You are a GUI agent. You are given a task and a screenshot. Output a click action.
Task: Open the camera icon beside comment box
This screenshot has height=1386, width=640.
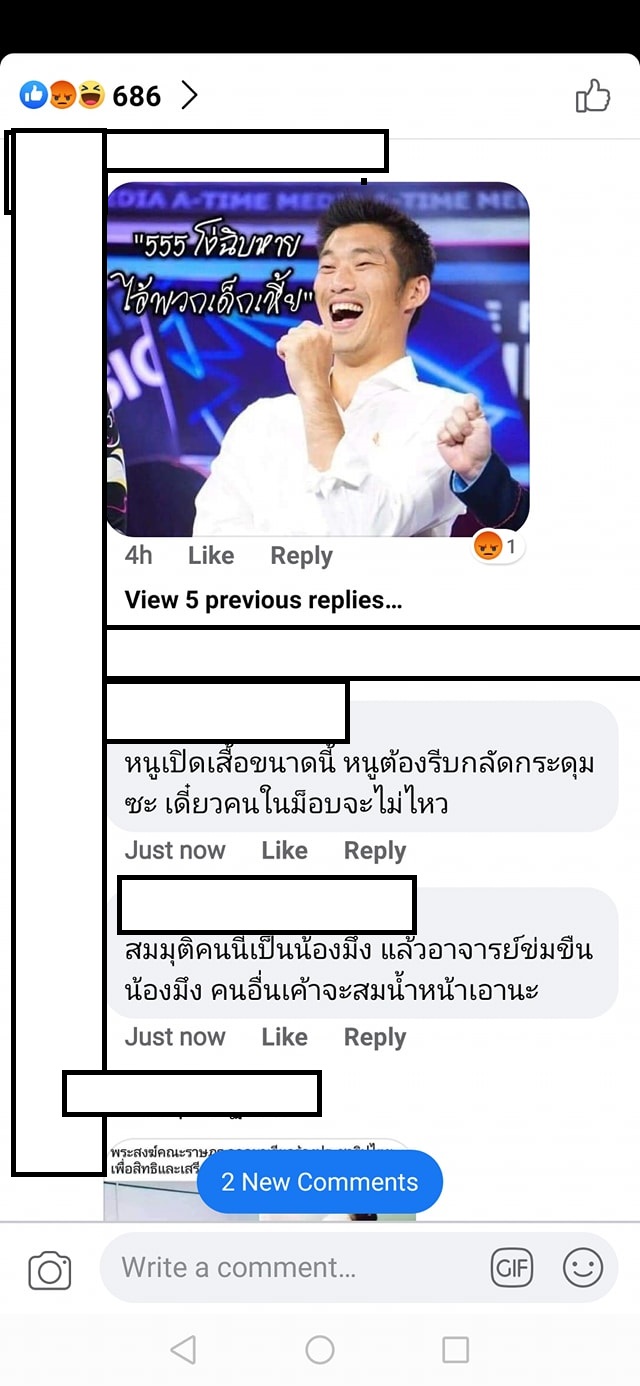[x=49, y=1270]
